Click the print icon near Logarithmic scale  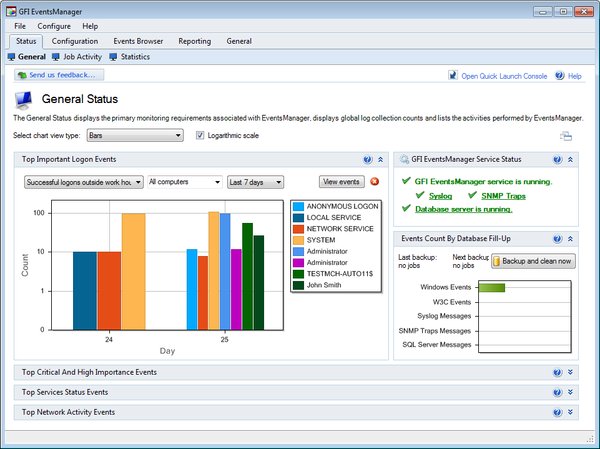click(566, 136)
